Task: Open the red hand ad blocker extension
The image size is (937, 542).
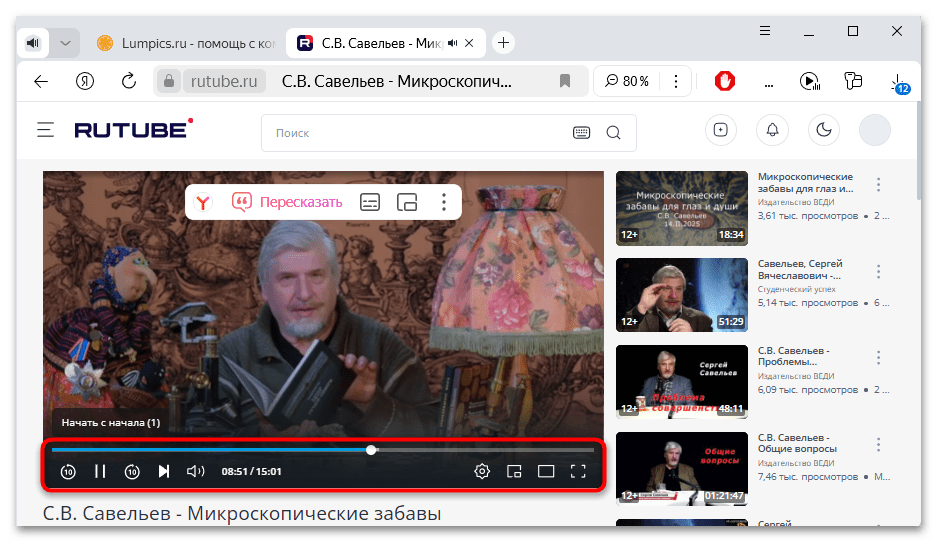Action: tap(724, 81)
